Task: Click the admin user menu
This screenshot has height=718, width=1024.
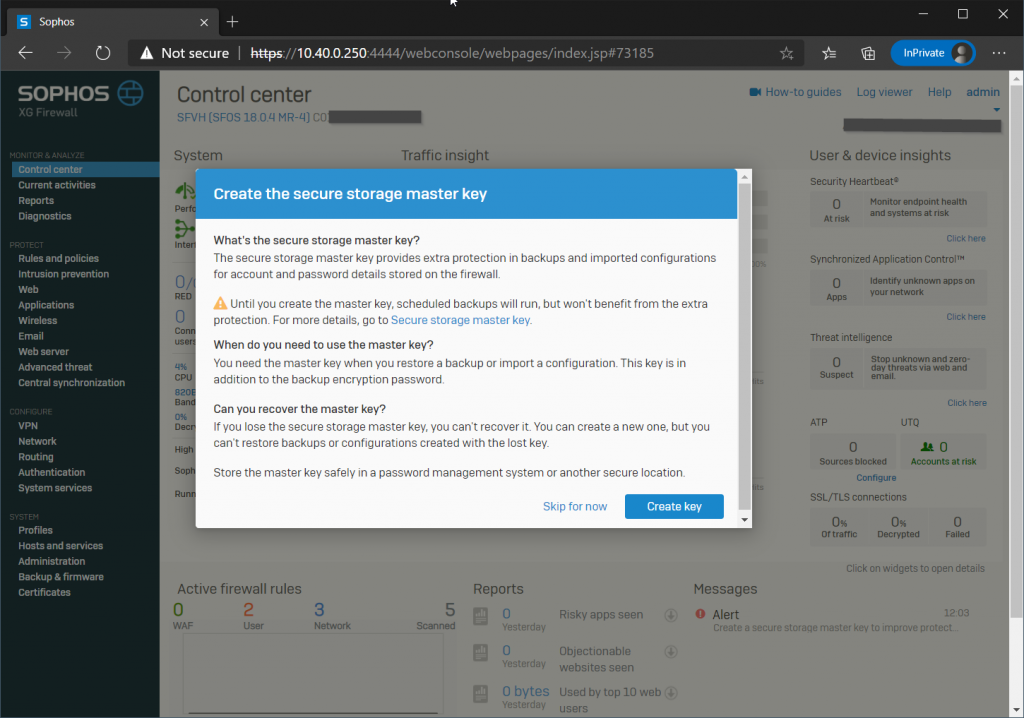Action: [983, 92]
